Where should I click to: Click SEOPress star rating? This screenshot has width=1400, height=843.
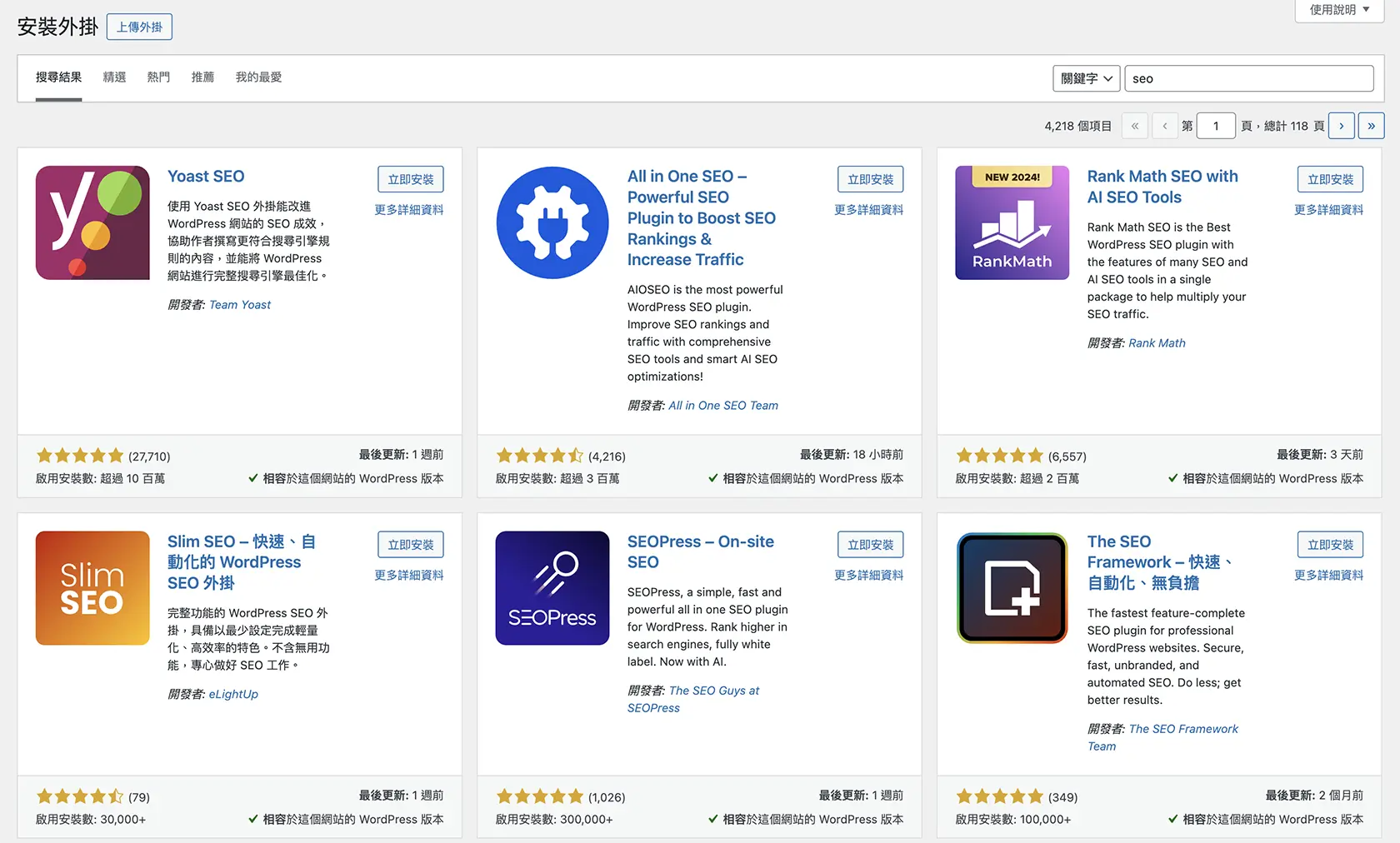tap(540, 796)
